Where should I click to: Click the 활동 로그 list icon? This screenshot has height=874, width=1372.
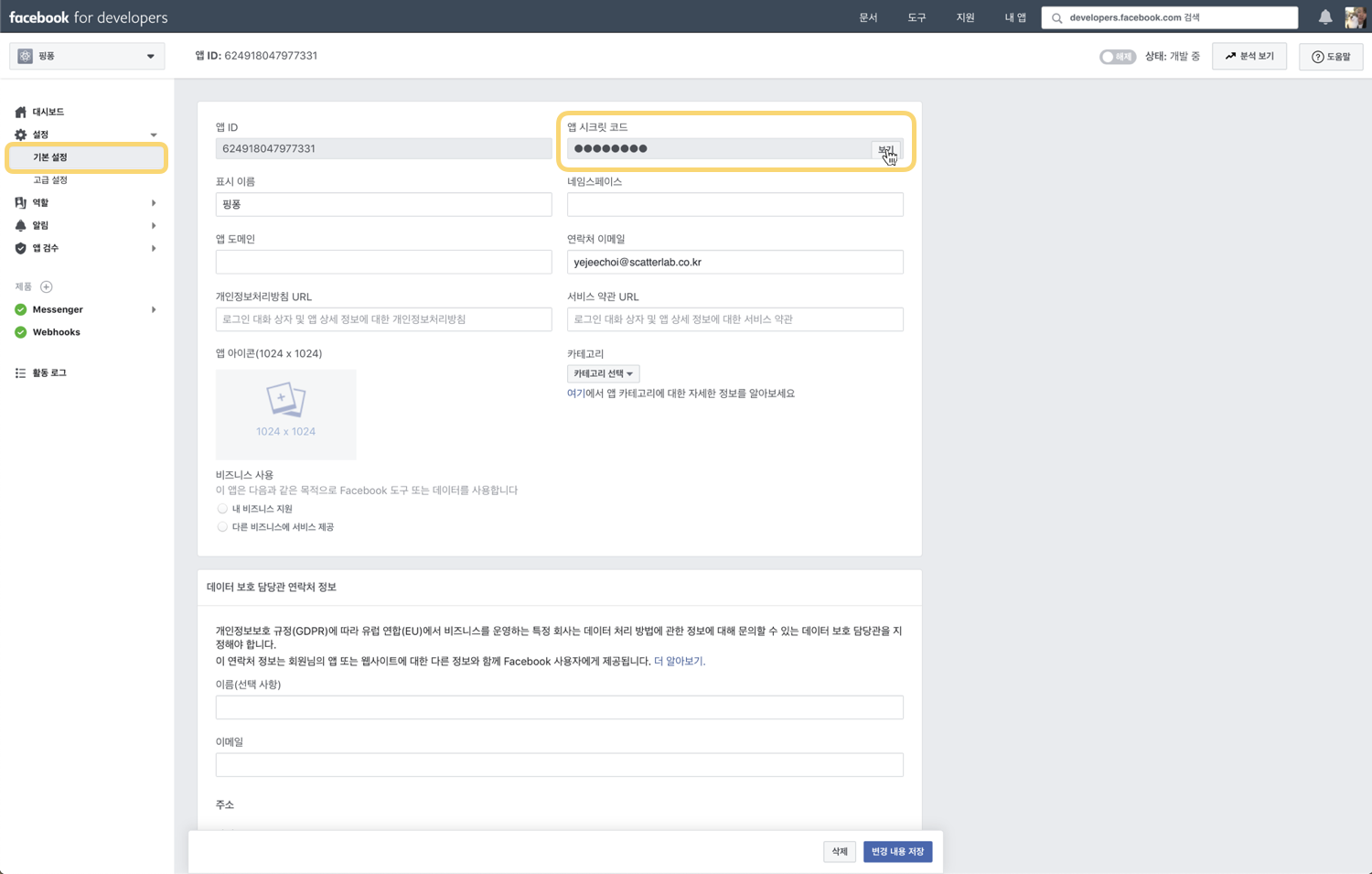pyautogui.click(x=20, y=373)
